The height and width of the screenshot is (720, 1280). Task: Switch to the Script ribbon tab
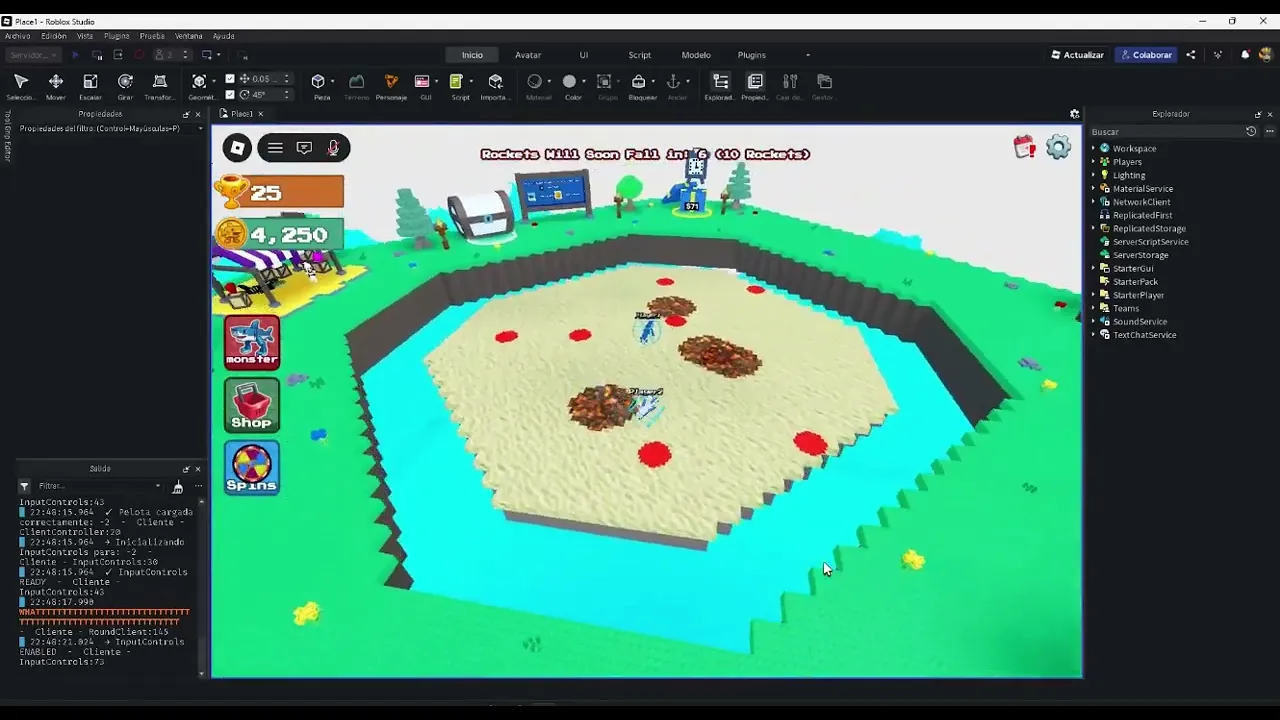tap(639, 55)
